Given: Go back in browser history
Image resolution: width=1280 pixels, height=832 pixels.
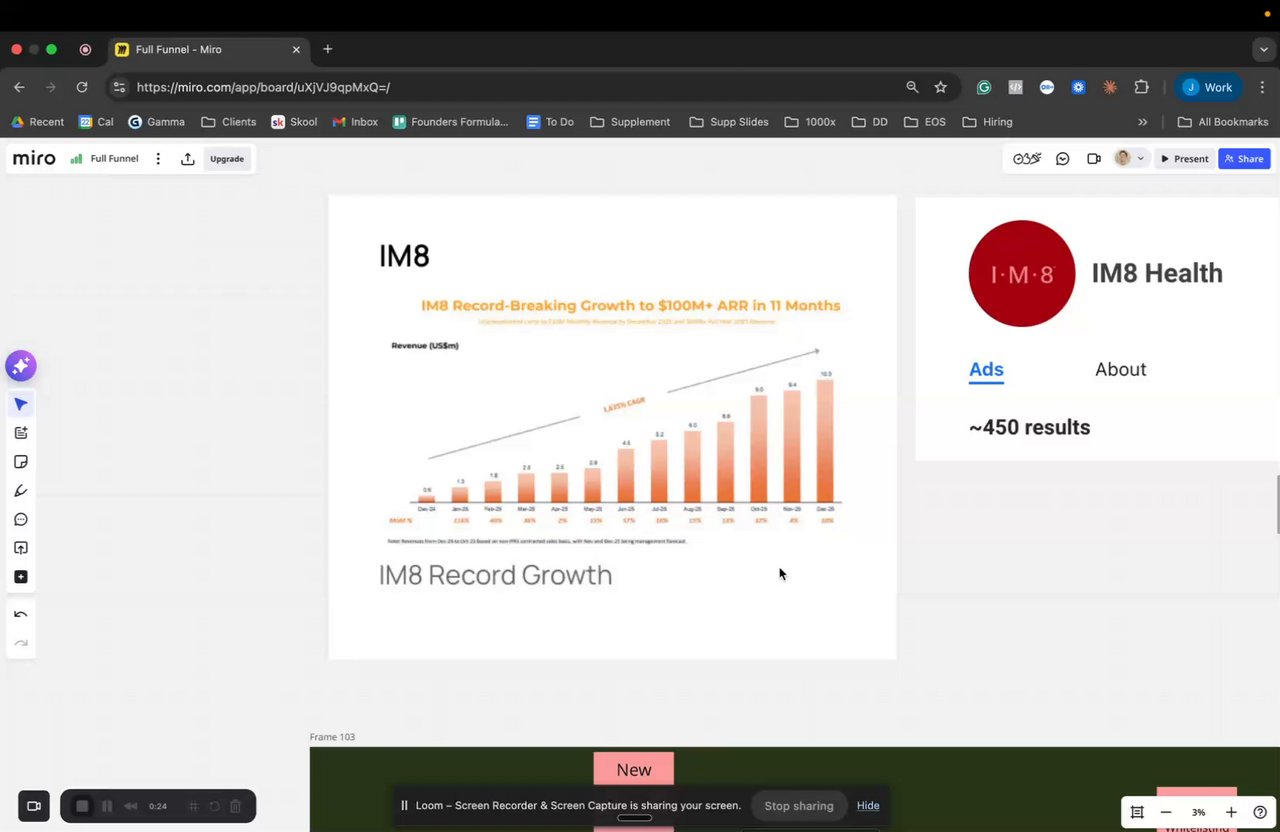Looking at the screenshot, I should click(19, 87).
